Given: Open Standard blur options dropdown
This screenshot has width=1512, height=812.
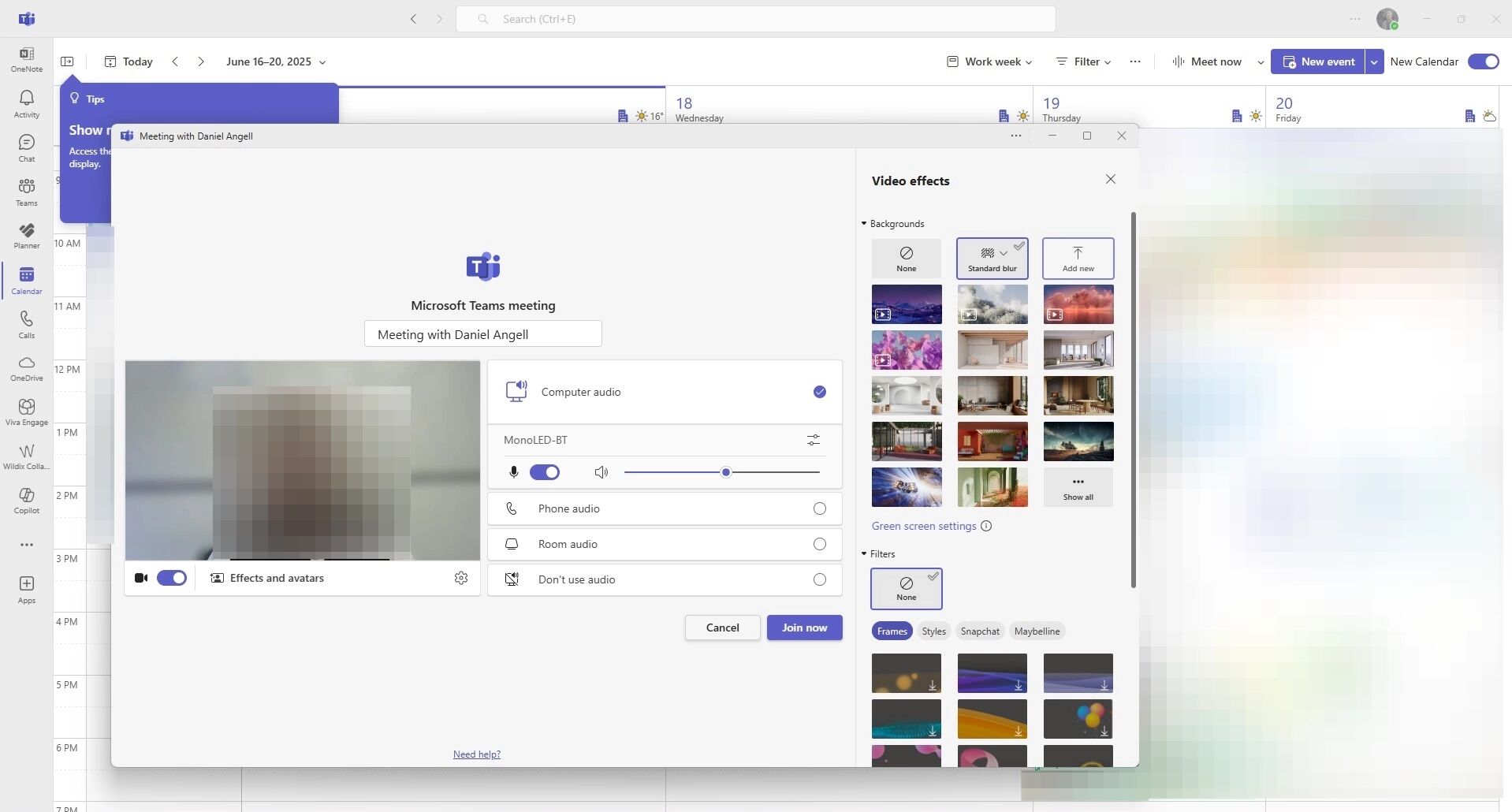Looking at the screenshot, I should (1003, 253).
